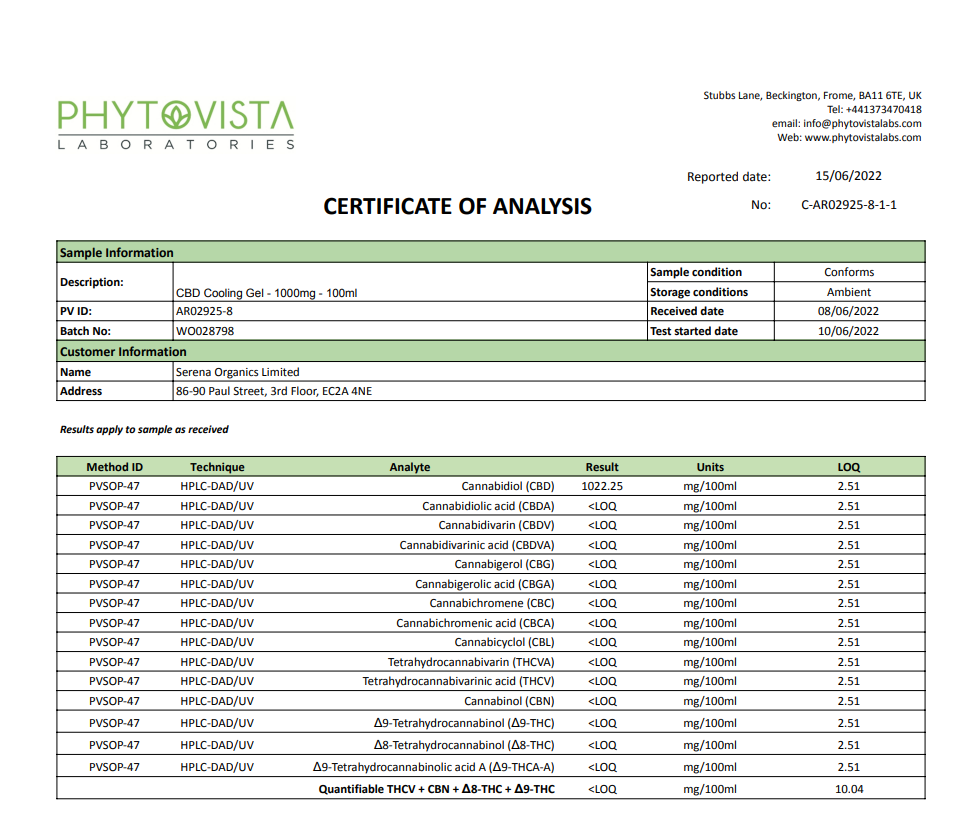Click PVSOP-47 in the Cannabidiol row
The image size is (977, 817).
[115, 486]
